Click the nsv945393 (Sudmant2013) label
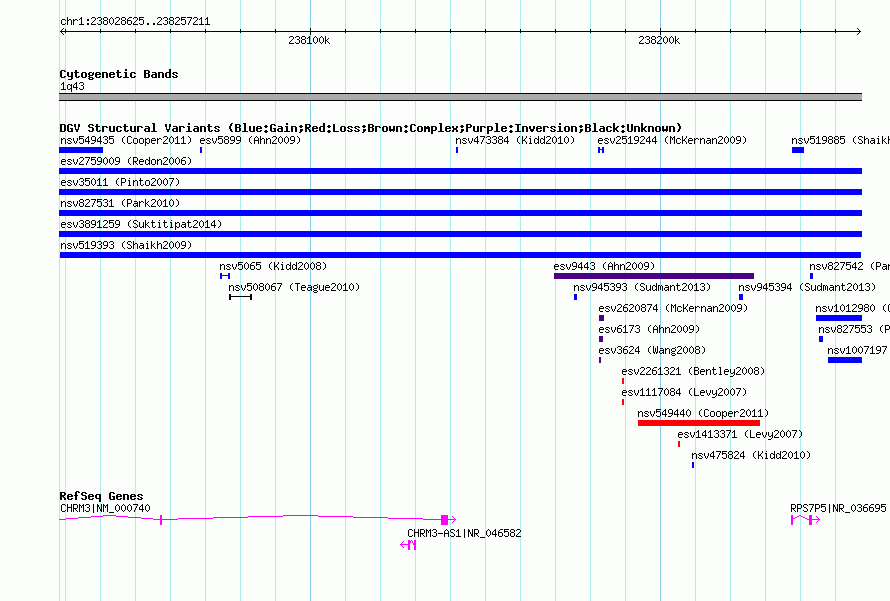Viewport: 890px width, 601px height. click(642, 287)
